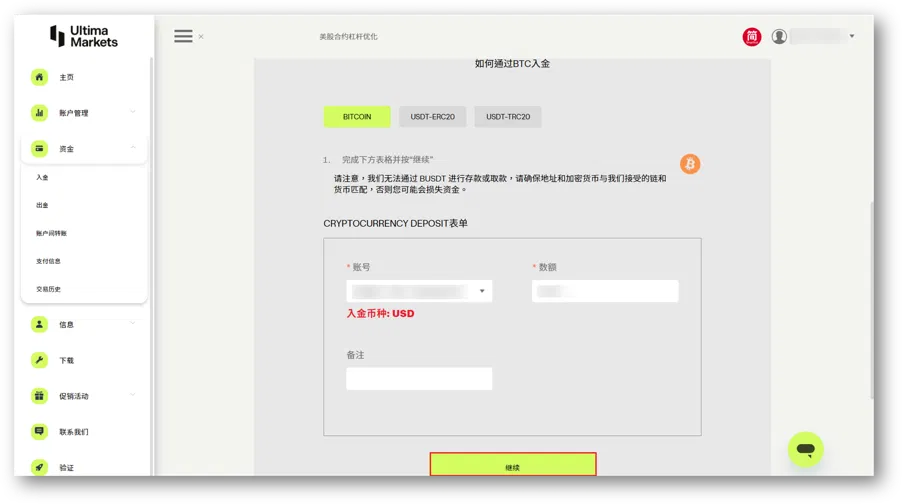Open the live chat bubble widget
The height and width of the screenshot is (504, 902).
(805, 449)
